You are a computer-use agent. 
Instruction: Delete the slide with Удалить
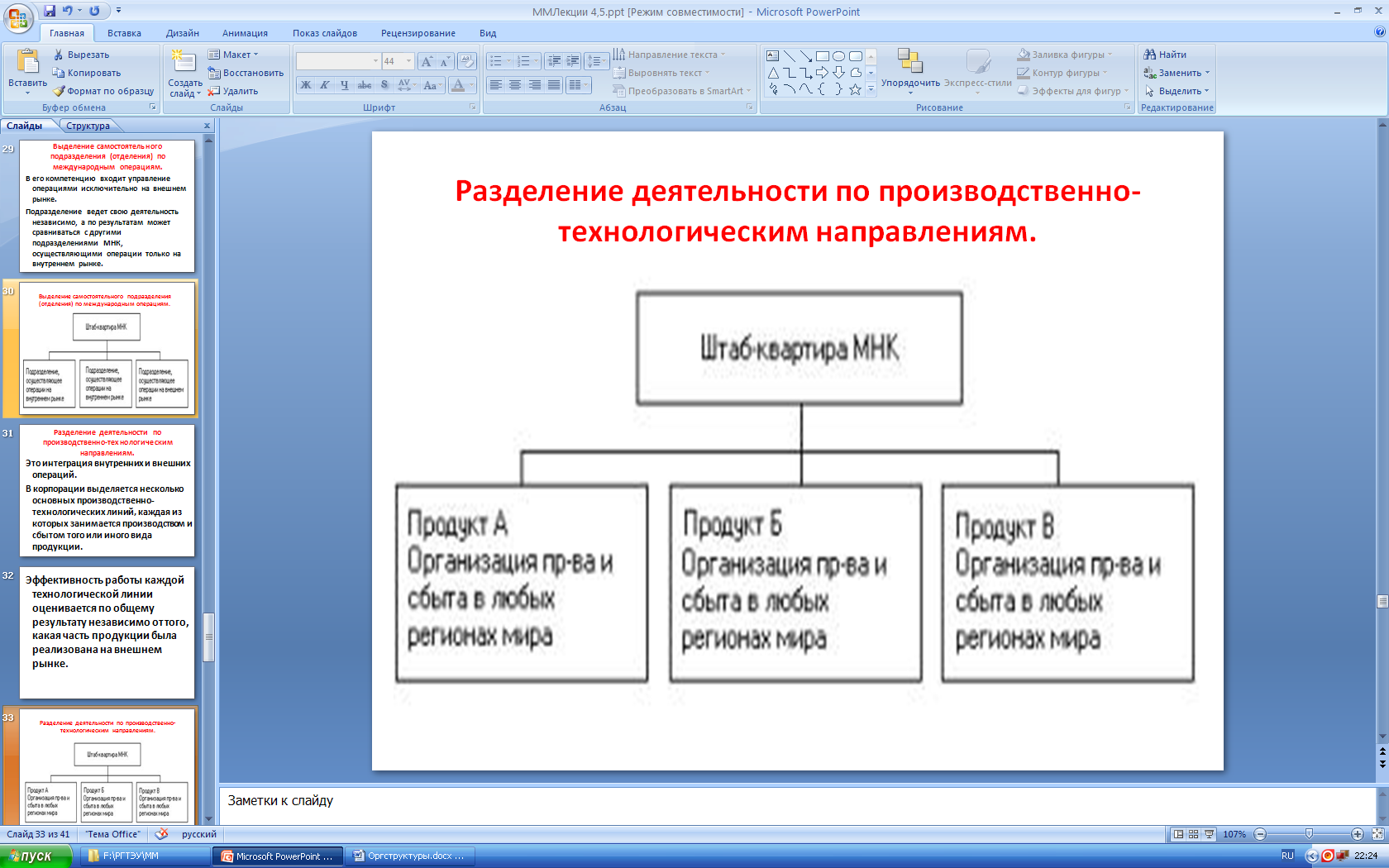click(233, 91)
